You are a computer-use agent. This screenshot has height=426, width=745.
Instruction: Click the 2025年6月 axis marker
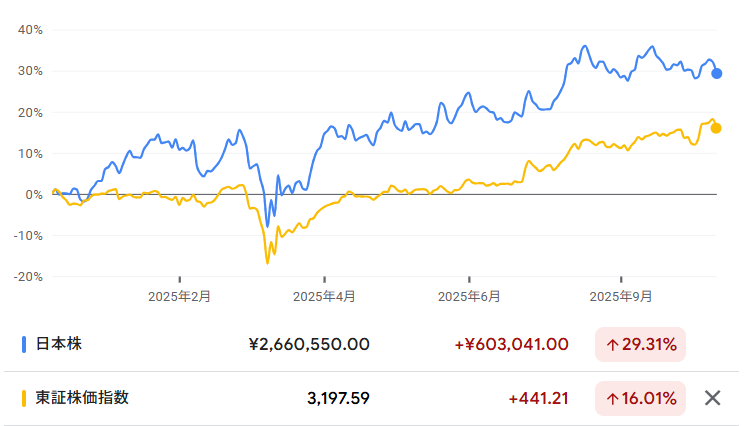470,296
